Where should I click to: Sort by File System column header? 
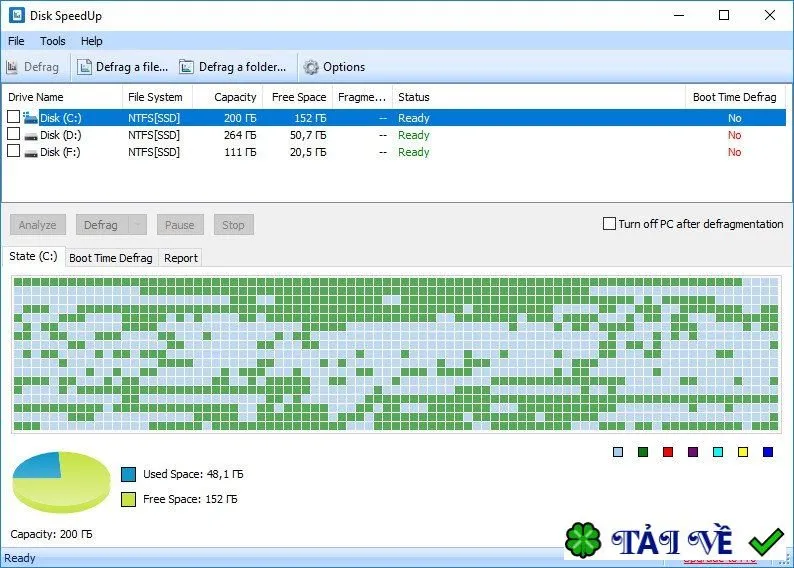tap(157, 97)
